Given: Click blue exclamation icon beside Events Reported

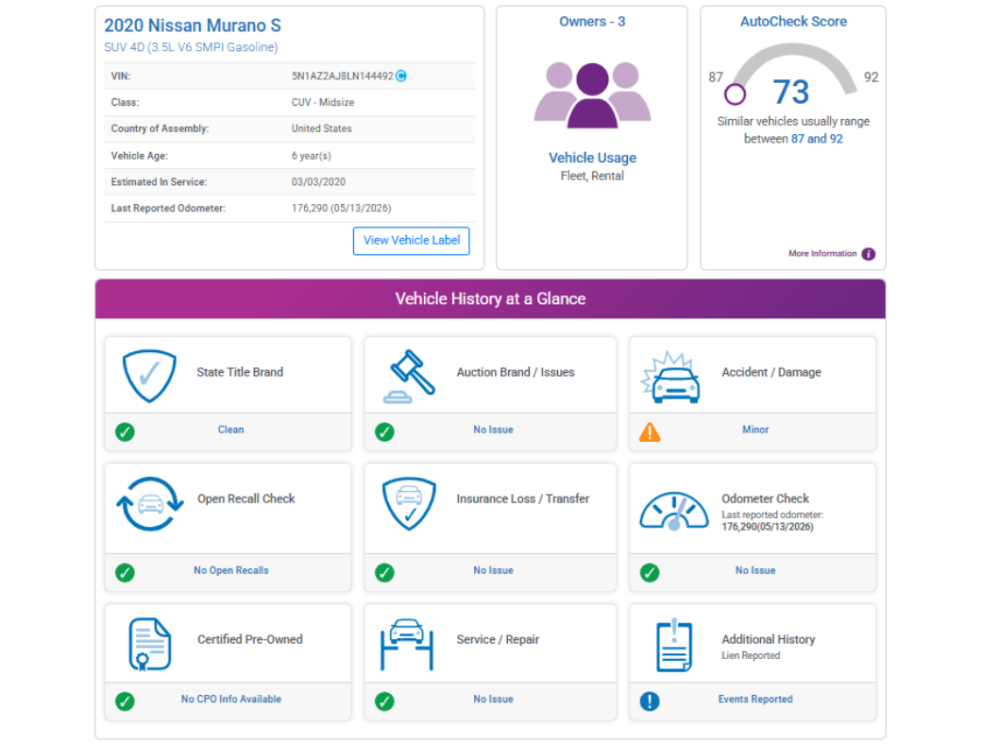Looking at the screenshot, I should (649, 701).
